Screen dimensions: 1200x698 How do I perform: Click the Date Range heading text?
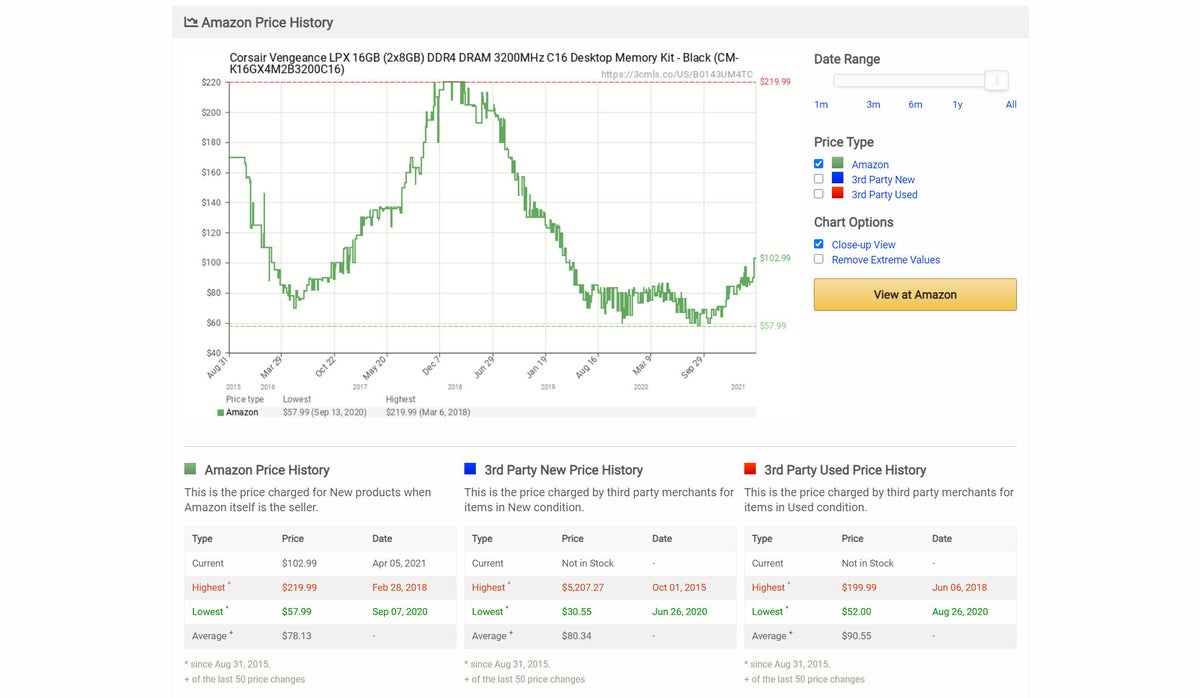pyautogui.click(x=847, y=59)
